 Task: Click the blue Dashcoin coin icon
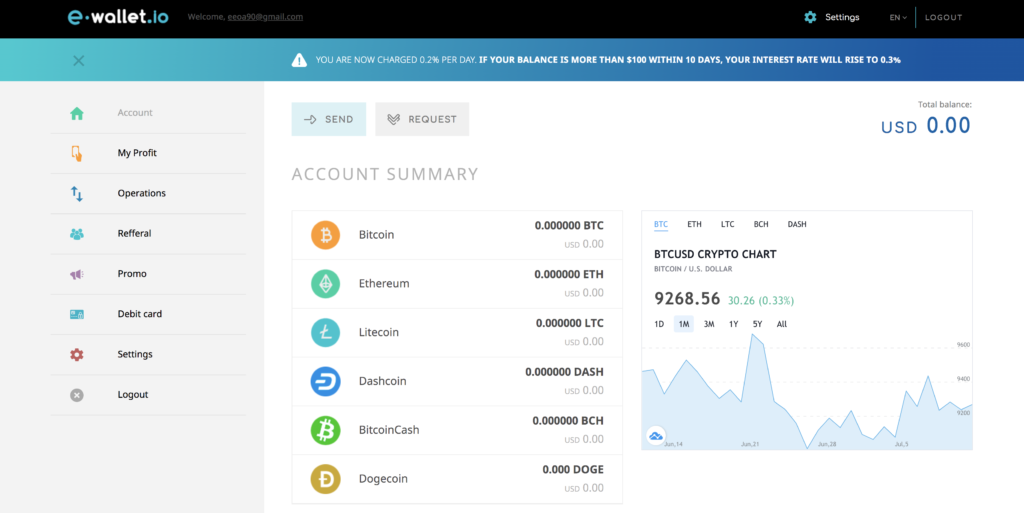(325, 381)
